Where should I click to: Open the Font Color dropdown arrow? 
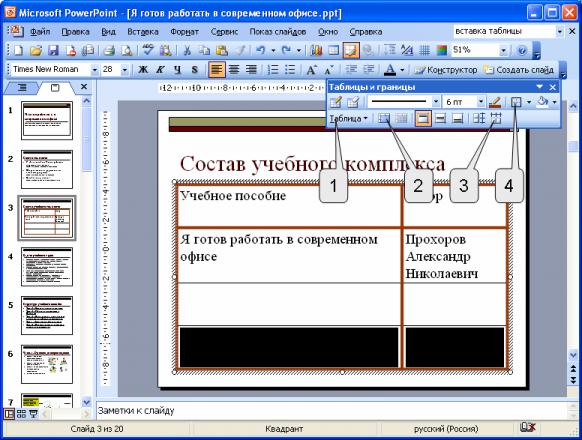click(402, 69)
